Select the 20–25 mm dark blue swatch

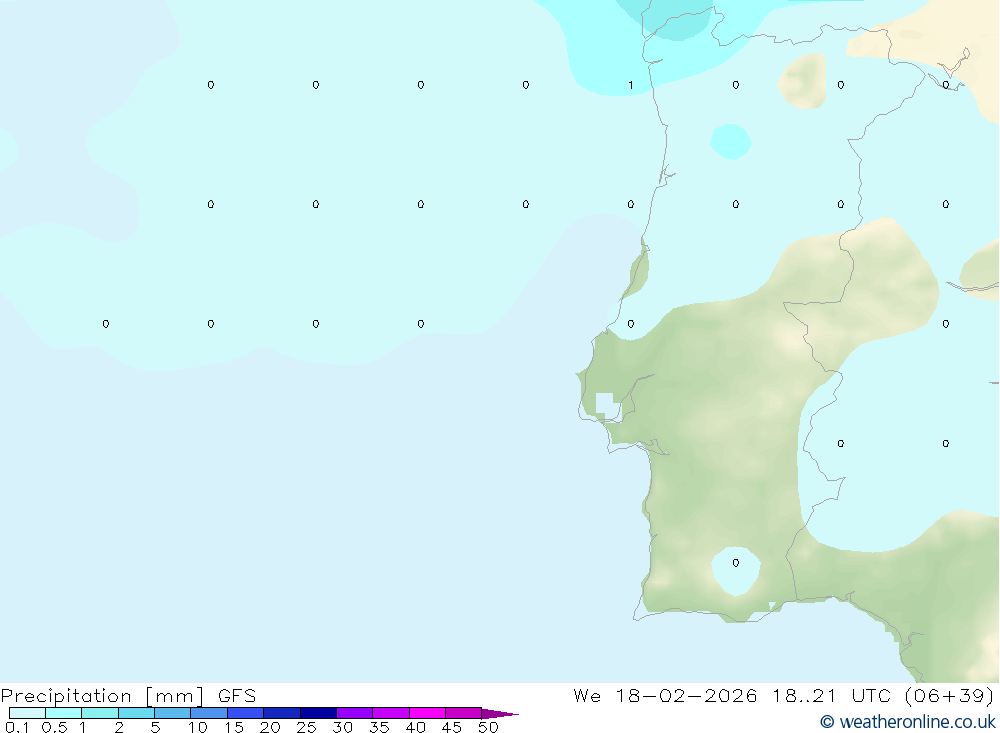pos(282,713)
